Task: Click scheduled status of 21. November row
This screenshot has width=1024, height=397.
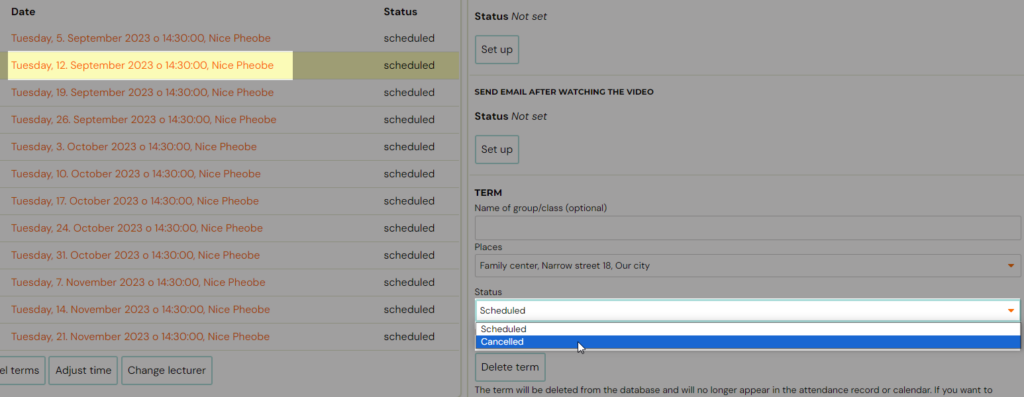Action: (x=409, y=337)
